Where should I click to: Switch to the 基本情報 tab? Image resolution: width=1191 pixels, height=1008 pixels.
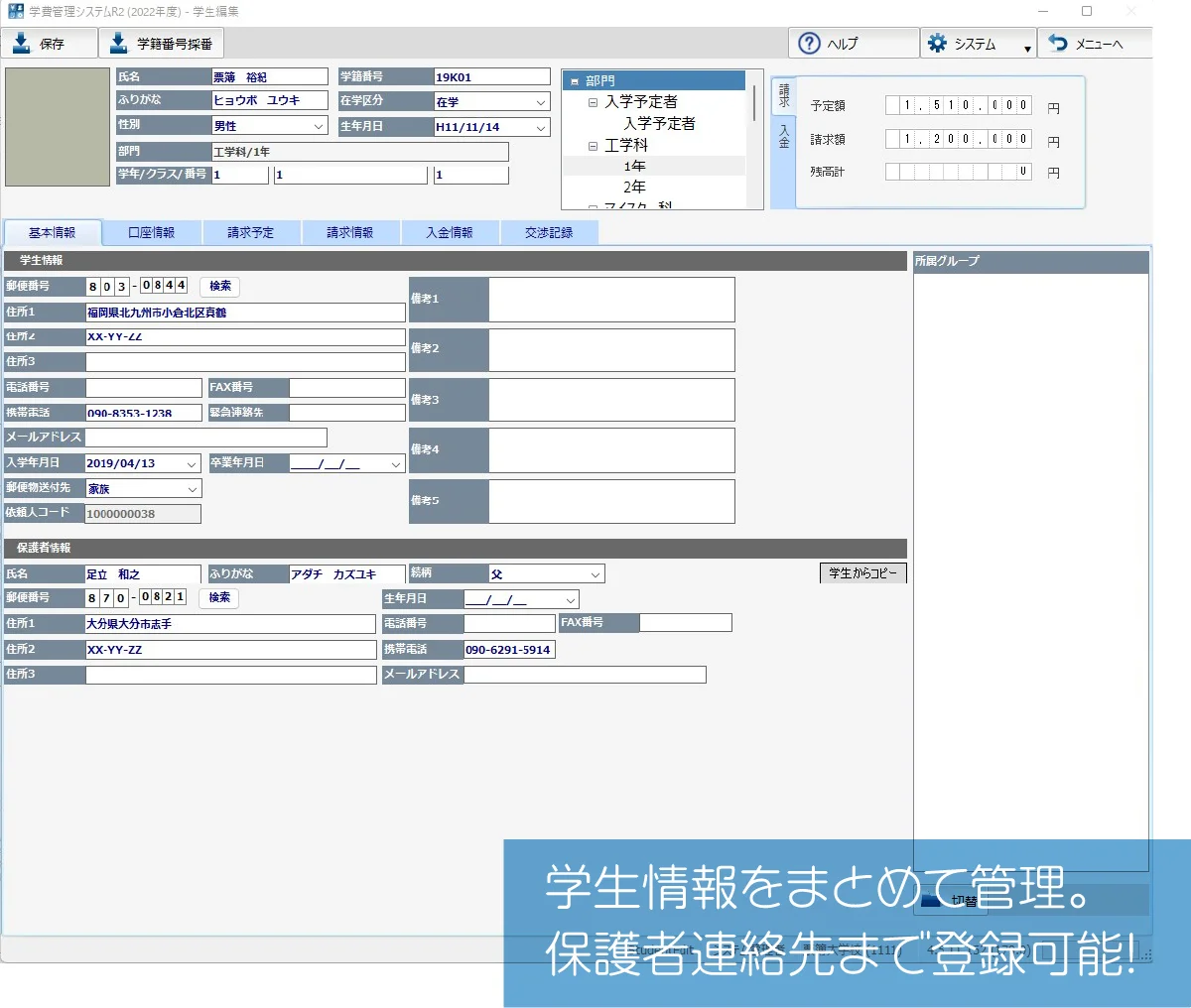pos(53,233)
